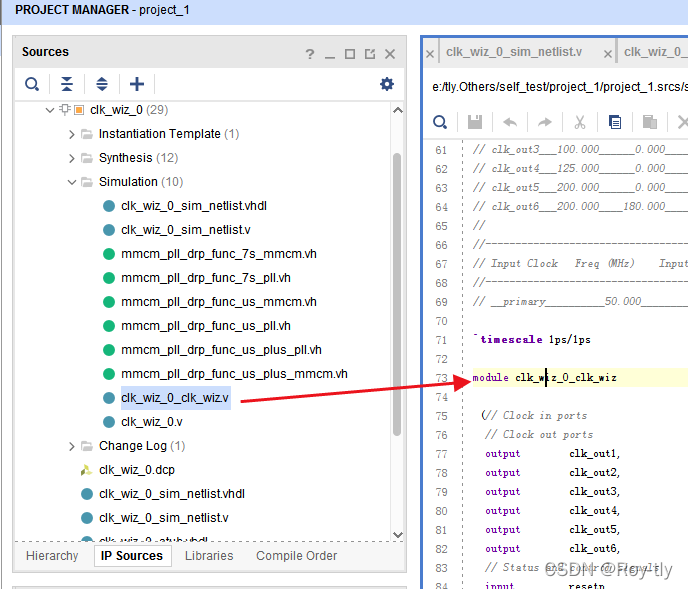Select mmcm_pll_drp_func_us_mmcm.vh file
The height and width of the screenshot is (589, 688).
coord(219,302)
